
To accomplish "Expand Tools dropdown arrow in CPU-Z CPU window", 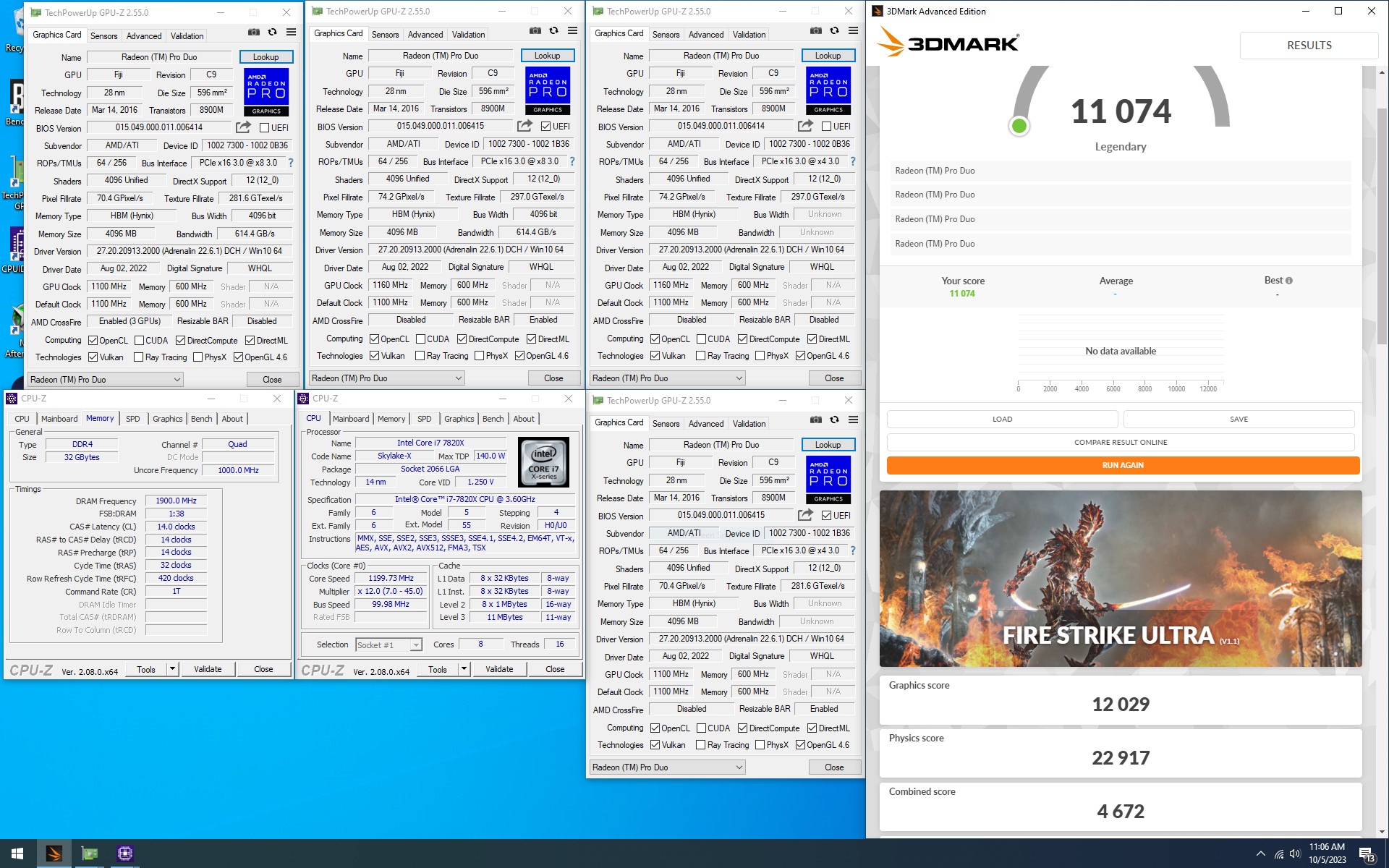I will [x=464, y=670].
